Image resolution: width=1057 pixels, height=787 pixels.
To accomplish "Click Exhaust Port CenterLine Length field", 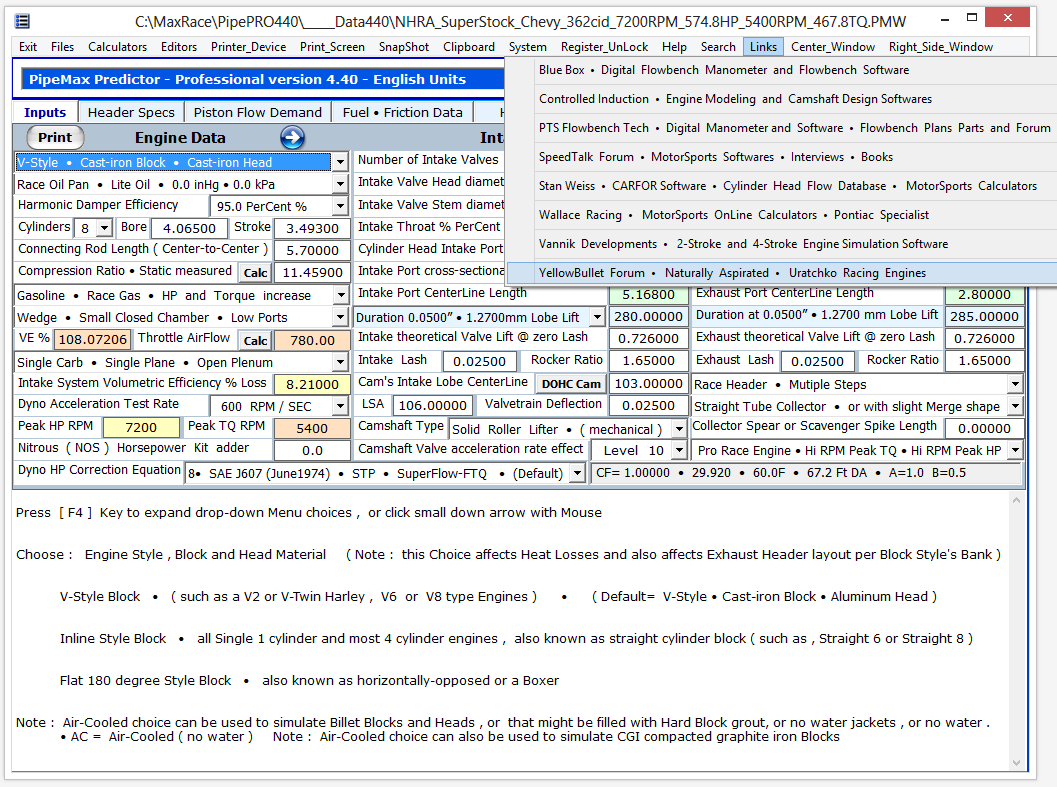I will click(x=984, y=295).
